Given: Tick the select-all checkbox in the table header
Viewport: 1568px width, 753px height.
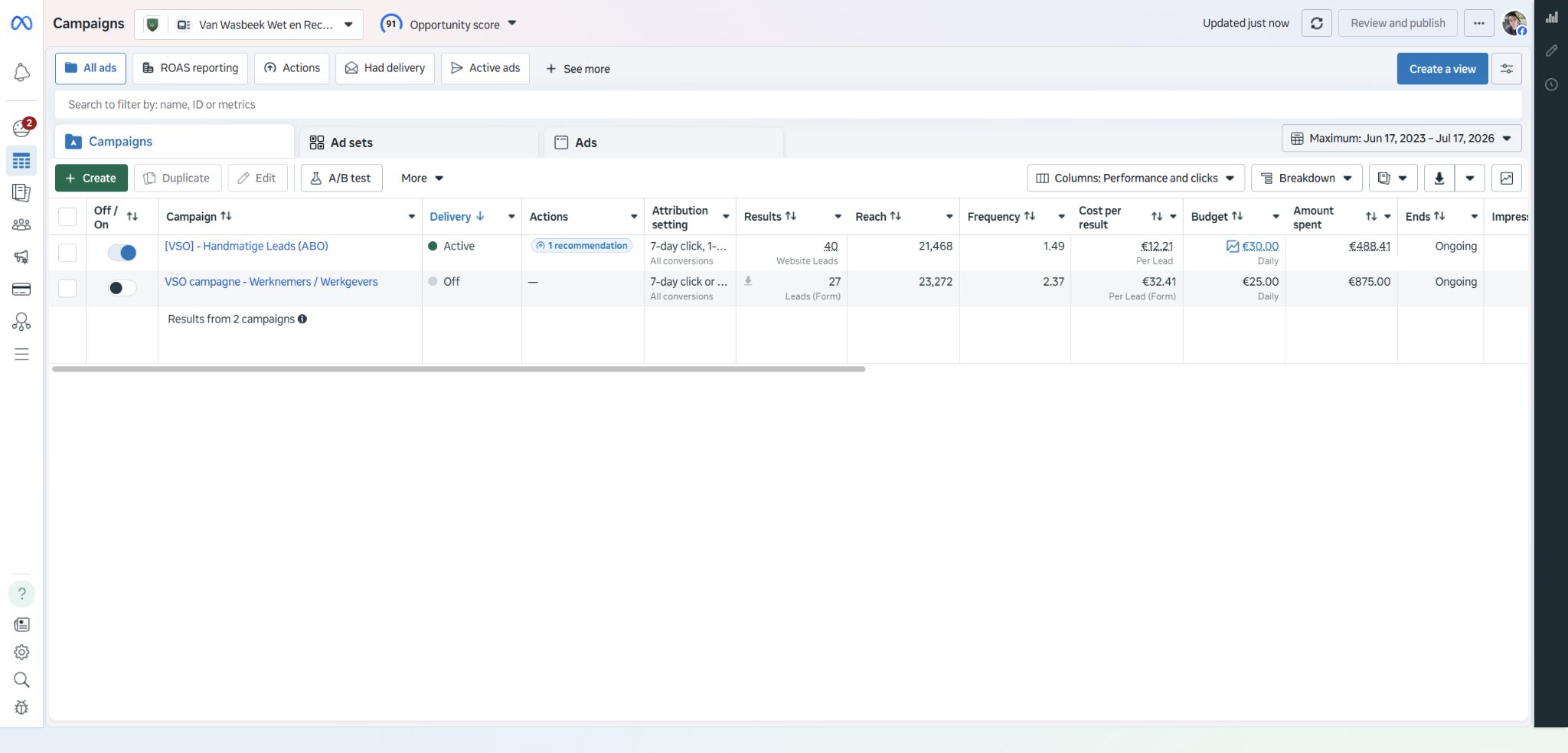Looking at the screenshot, I should (x=67, y=217).
